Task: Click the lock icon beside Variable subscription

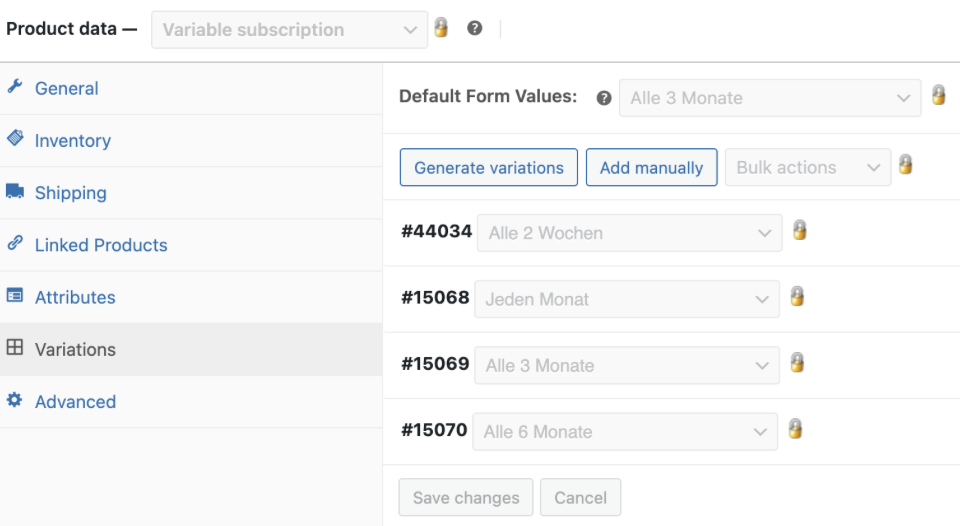Action: [x=441, y=28]
